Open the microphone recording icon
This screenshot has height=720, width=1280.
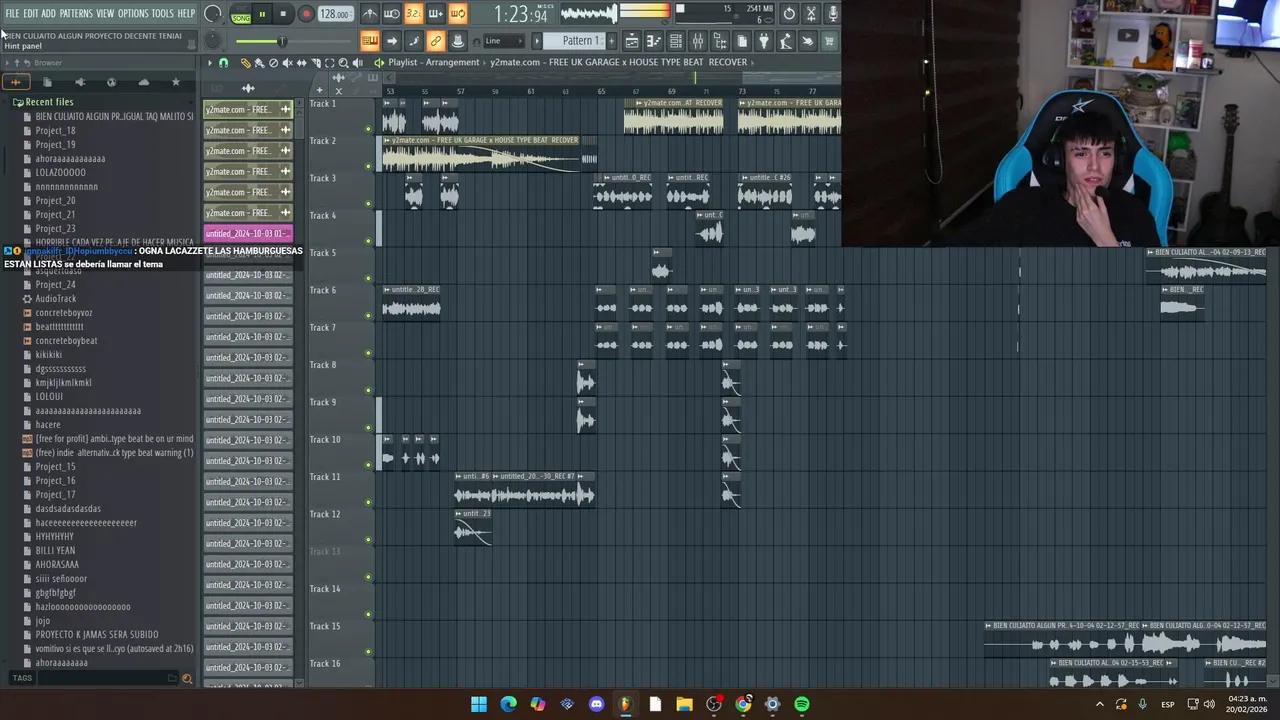[x=833, y=14]
